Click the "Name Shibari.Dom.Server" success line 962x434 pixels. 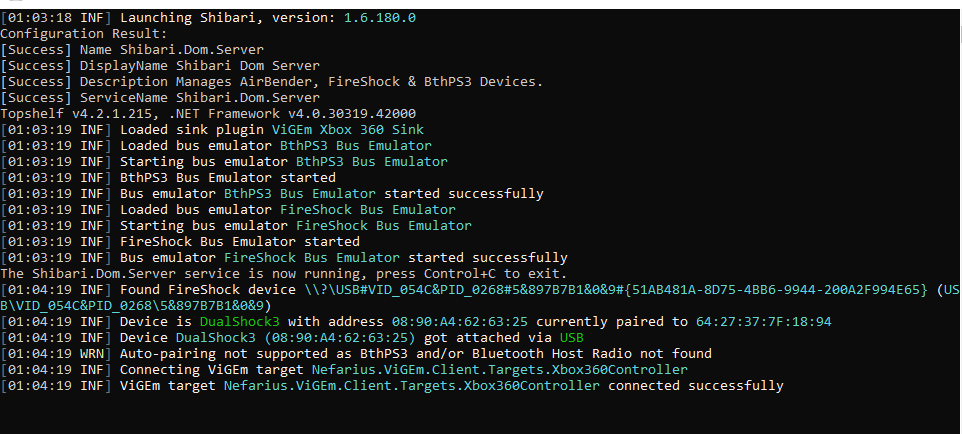point(159,50)
